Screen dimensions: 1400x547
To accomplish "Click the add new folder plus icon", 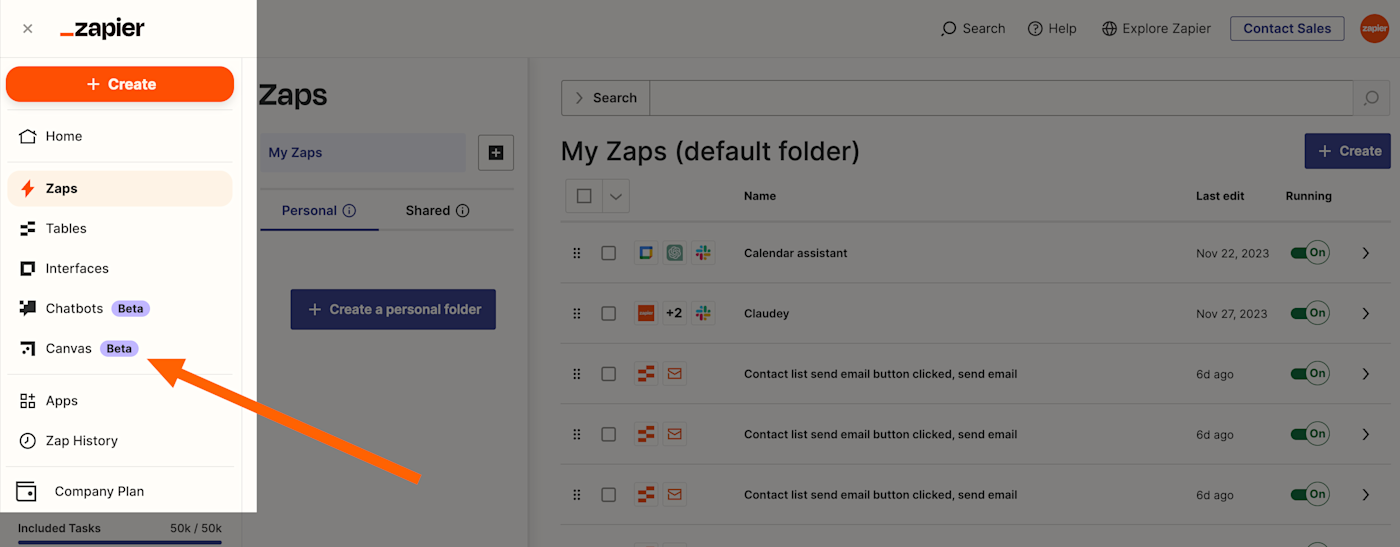I will click(x=495, y=153).
